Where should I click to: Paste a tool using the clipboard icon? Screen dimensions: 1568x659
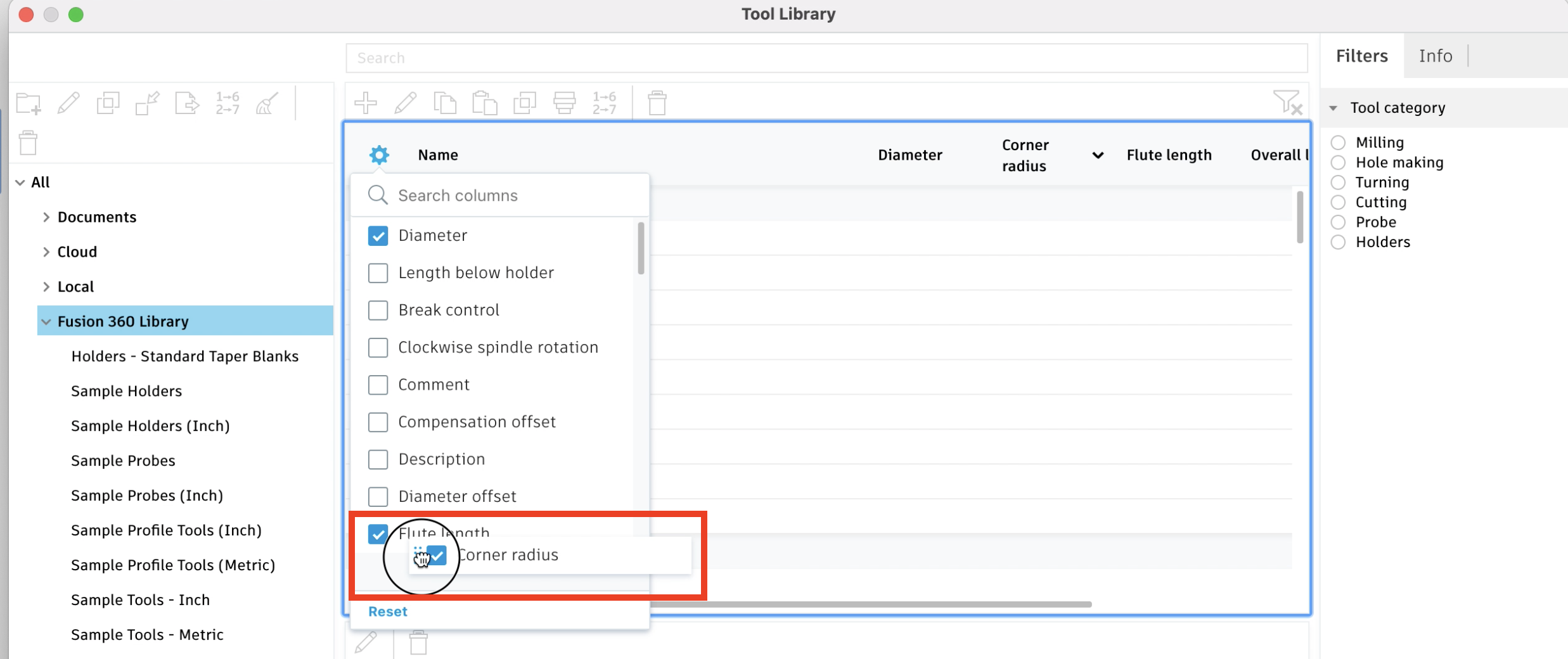coord(485,102)
